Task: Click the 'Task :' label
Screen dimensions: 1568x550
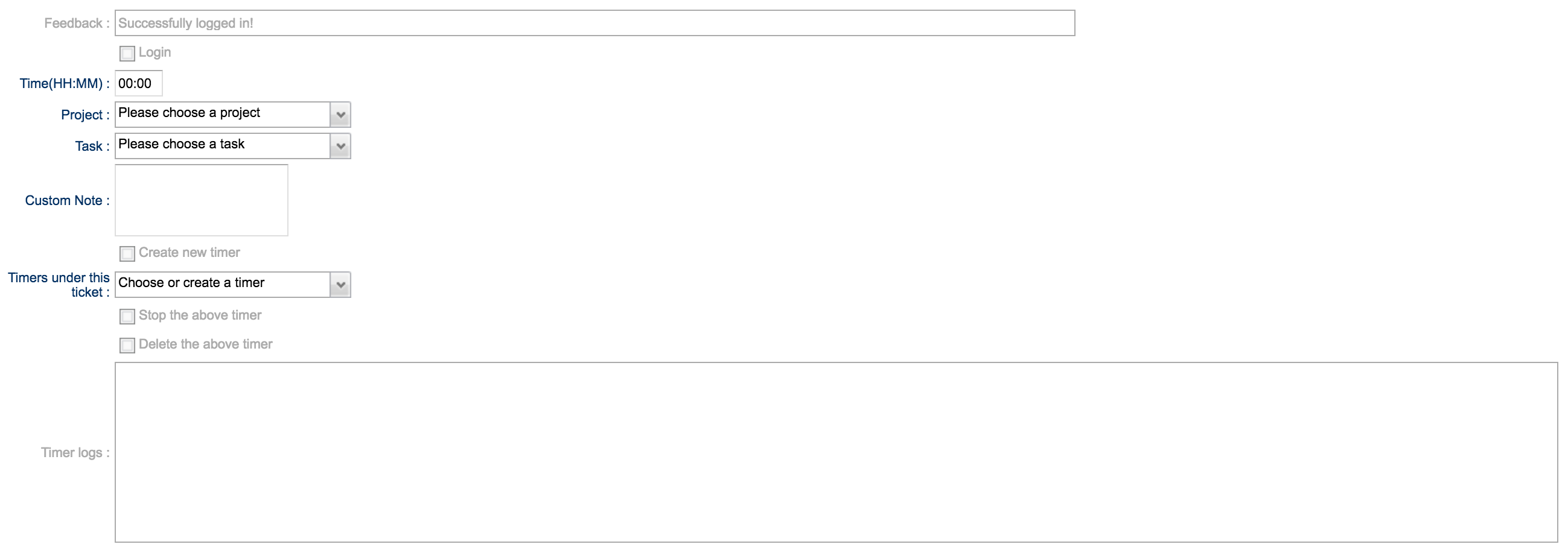Action: [92, 147]
